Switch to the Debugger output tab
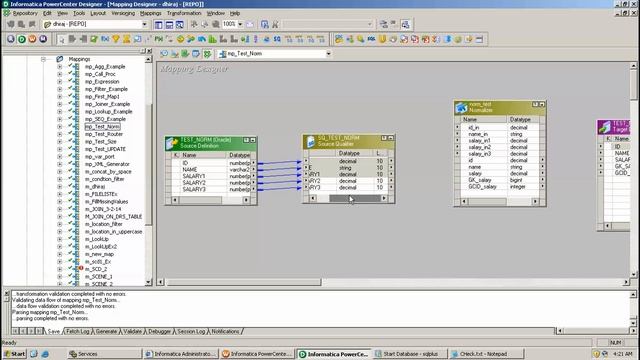Image resolution: width=640 pixels, height=360 pixels. (x=159, y=331)
